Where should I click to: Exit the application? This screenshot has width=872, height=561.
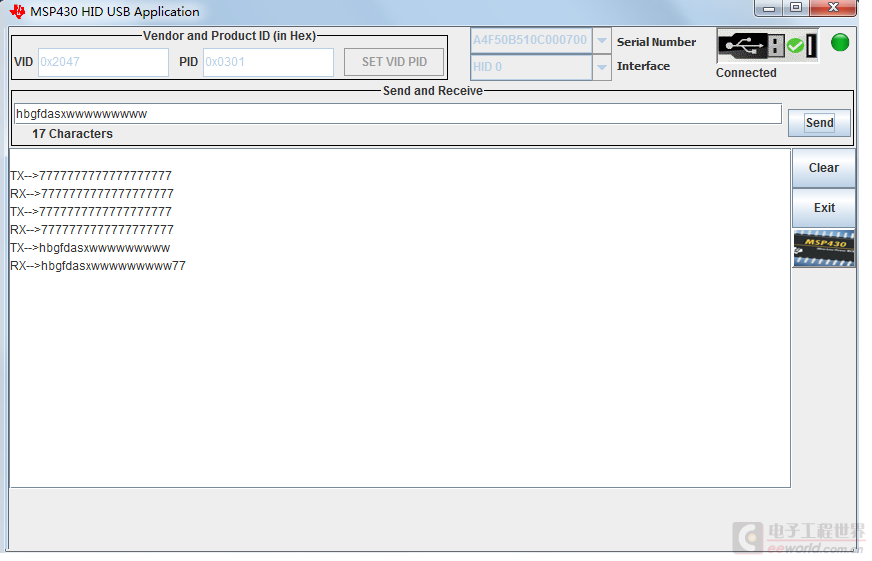coord(824,208)
